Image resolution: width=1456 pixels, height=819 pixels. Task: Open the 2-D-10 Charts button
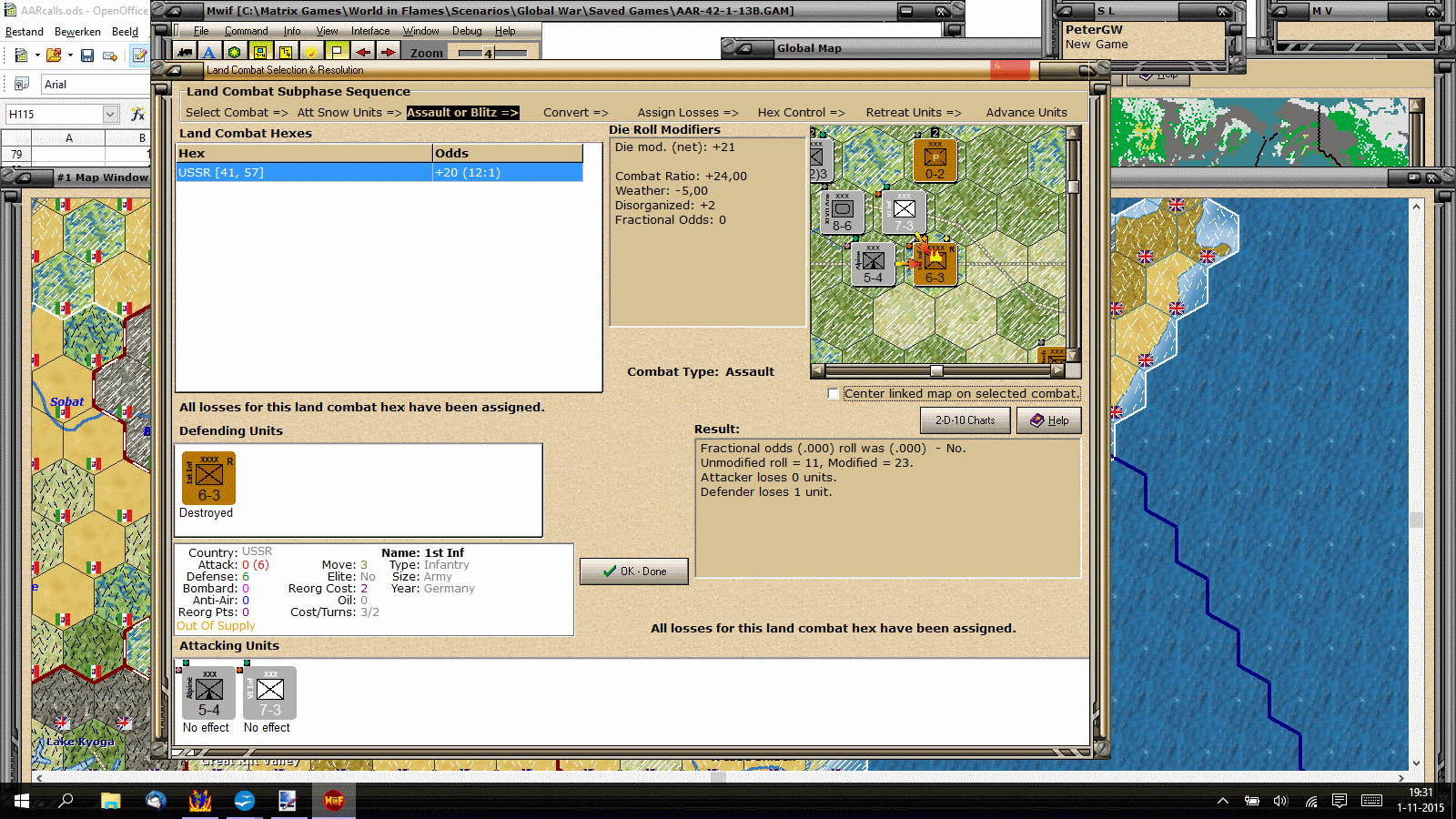966,420
